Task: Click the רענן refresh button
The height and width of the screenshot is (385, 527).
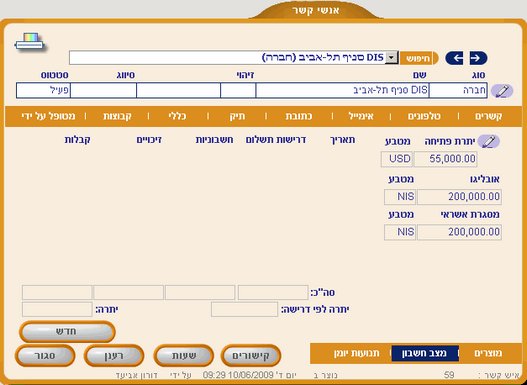Action: pos(114,355)
